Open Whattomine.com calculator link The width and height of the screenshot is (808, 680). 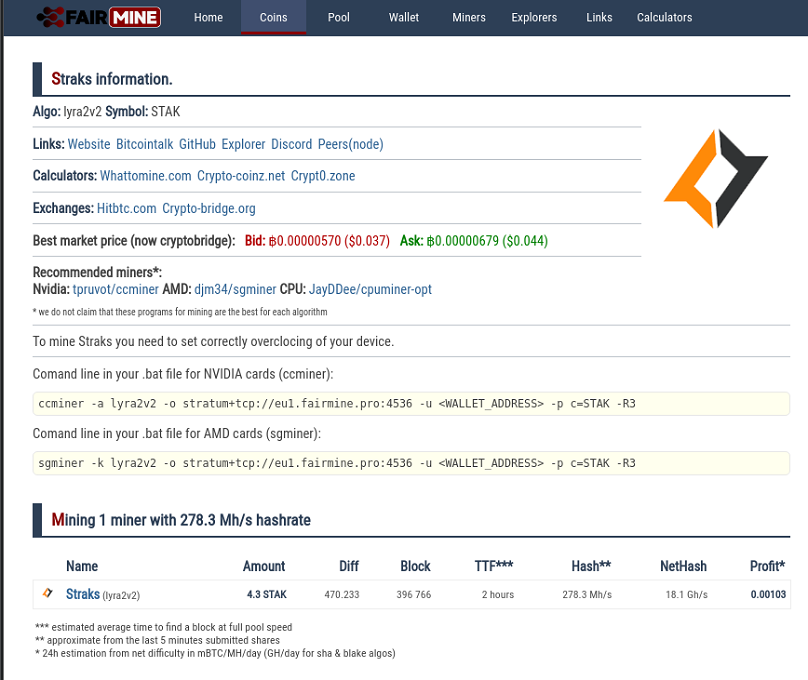tap(145, 176)
